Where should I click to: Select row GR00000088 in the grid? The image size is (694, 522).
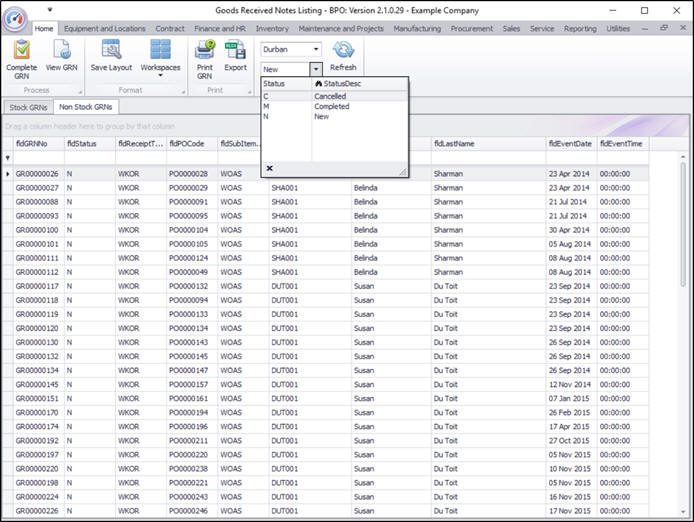pos(37,202)
